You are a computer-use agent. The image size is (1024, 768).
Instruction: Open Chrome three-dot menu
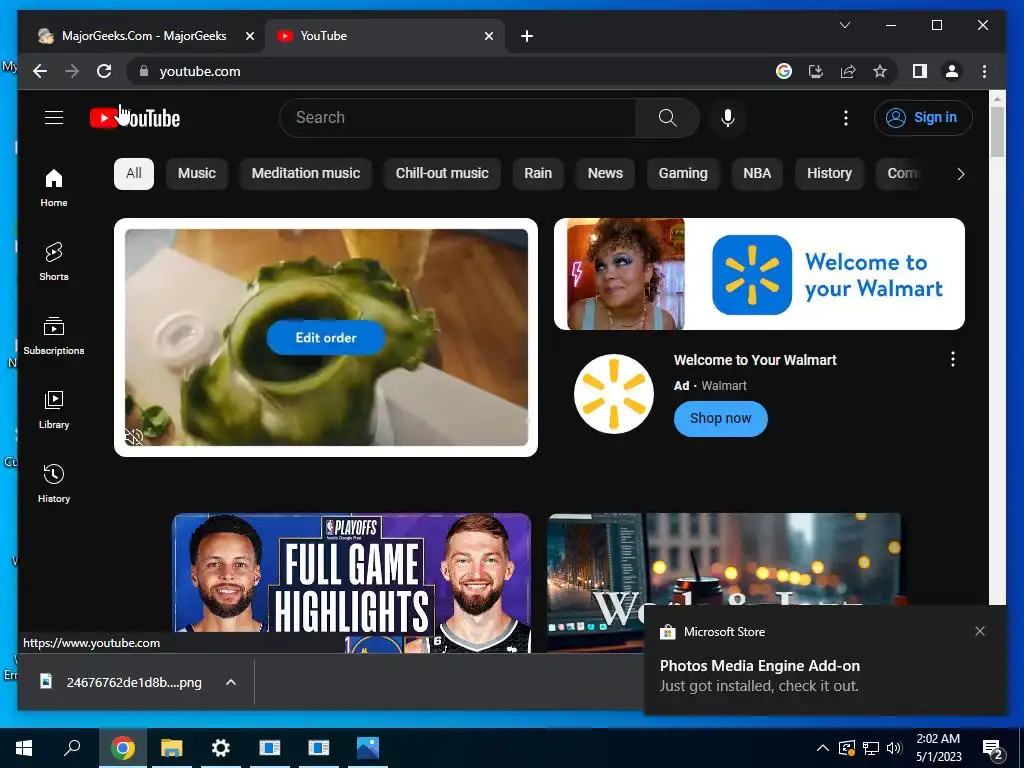(984, 71)
